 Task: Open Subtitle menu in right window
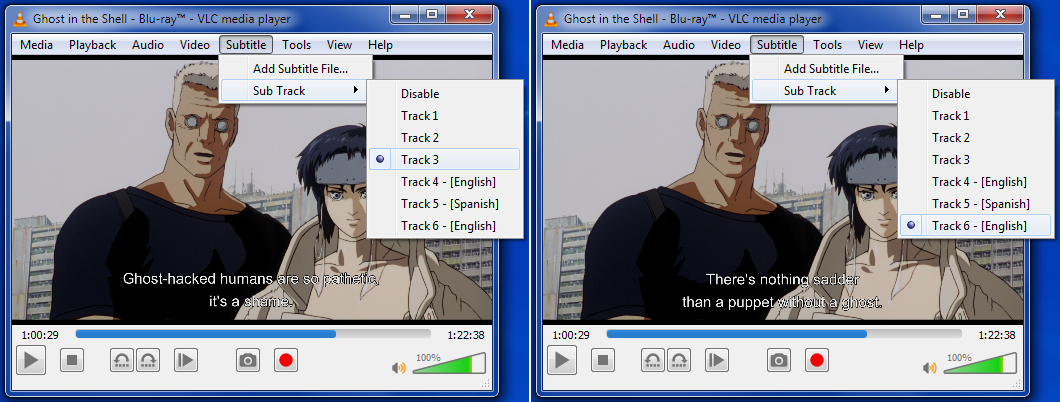777,45
